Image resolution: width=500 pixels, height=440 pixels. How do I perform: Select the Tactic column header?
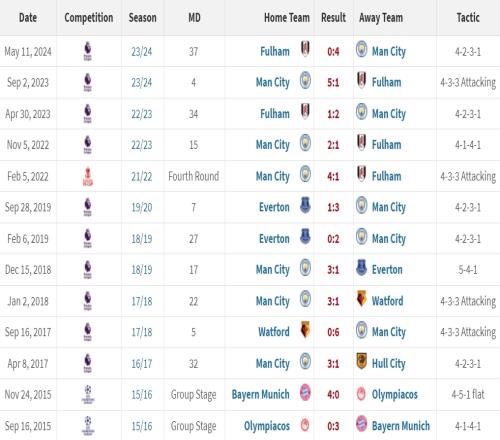pos(468,18)
